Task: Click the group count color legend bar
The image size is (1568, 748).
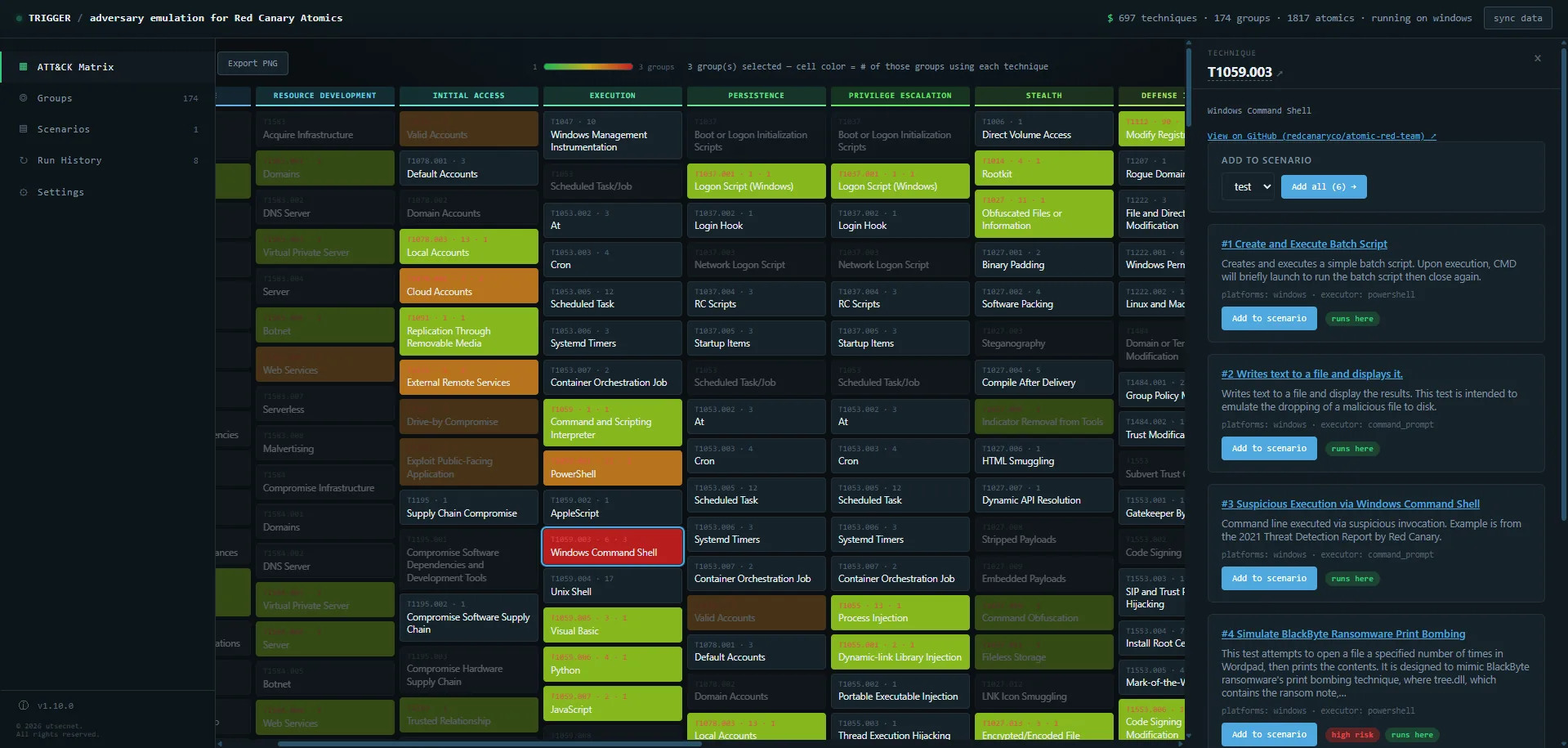Action: (x=587, y=66)
